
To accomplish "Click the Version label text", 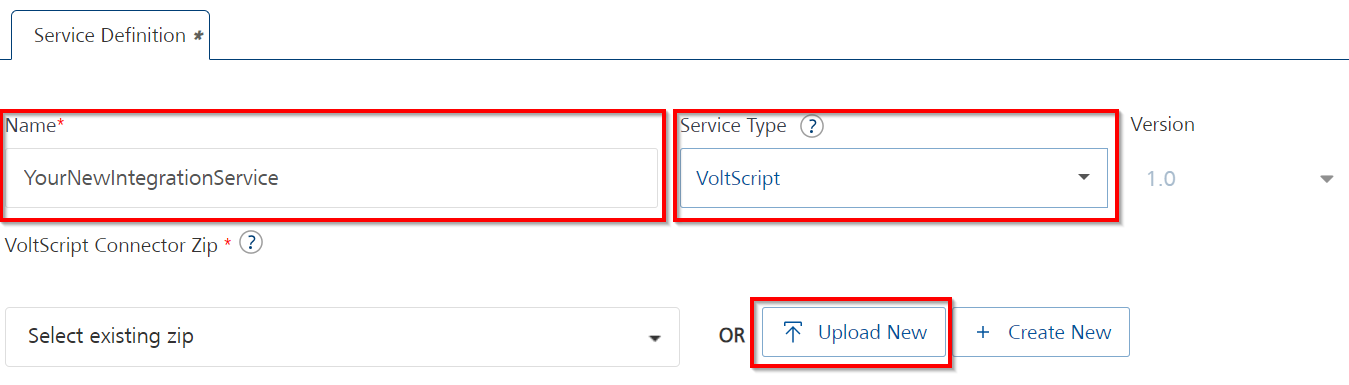I will point(1162,125).
